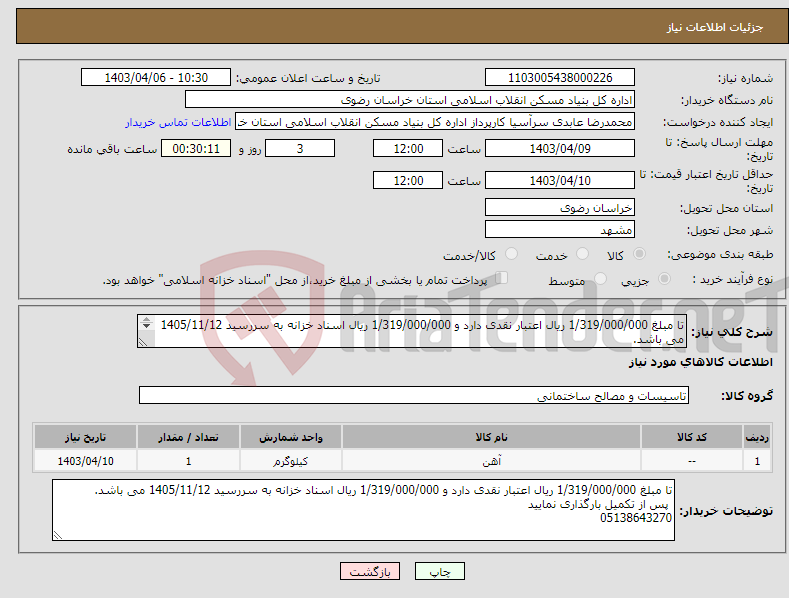Open اطلاعات تماس خریدار link

coord(178,122)
